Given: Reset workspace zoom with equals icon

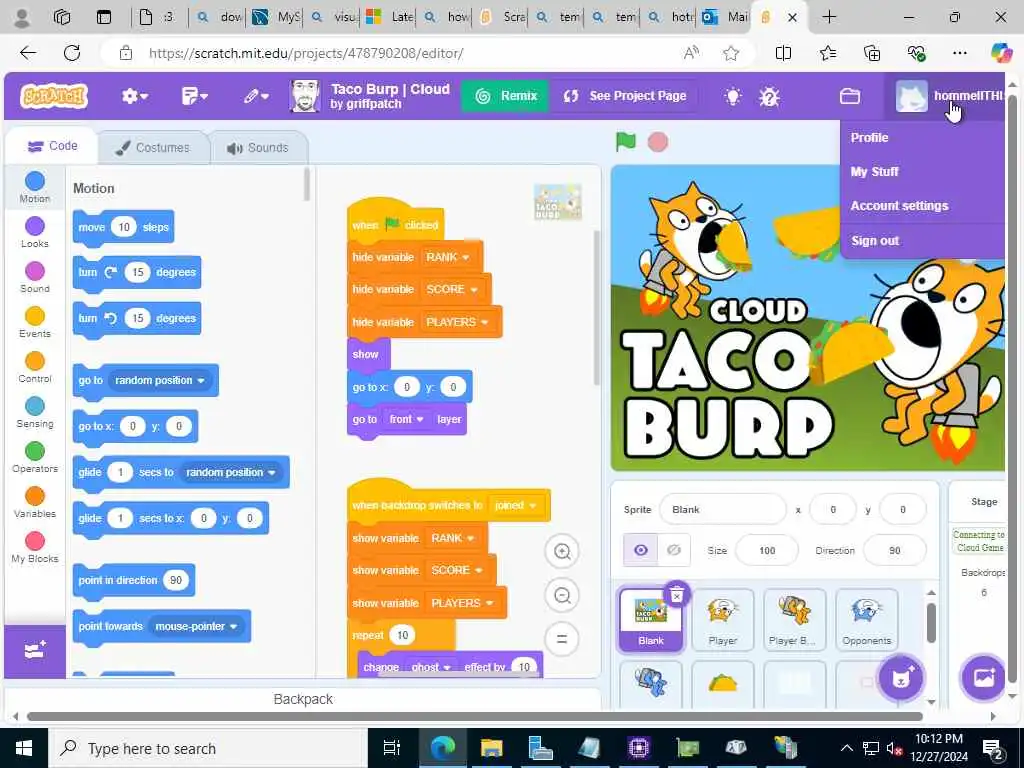Looking at the screenshot, I should click(562, 639).
